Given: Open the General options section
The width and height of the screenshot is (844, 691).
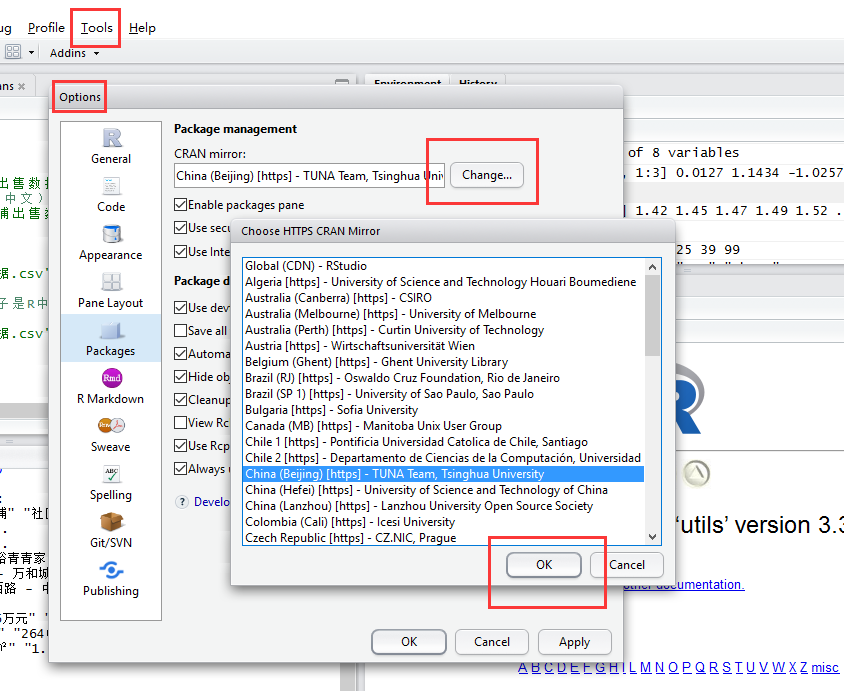Looking at the screenshot, I should point(111,145).
